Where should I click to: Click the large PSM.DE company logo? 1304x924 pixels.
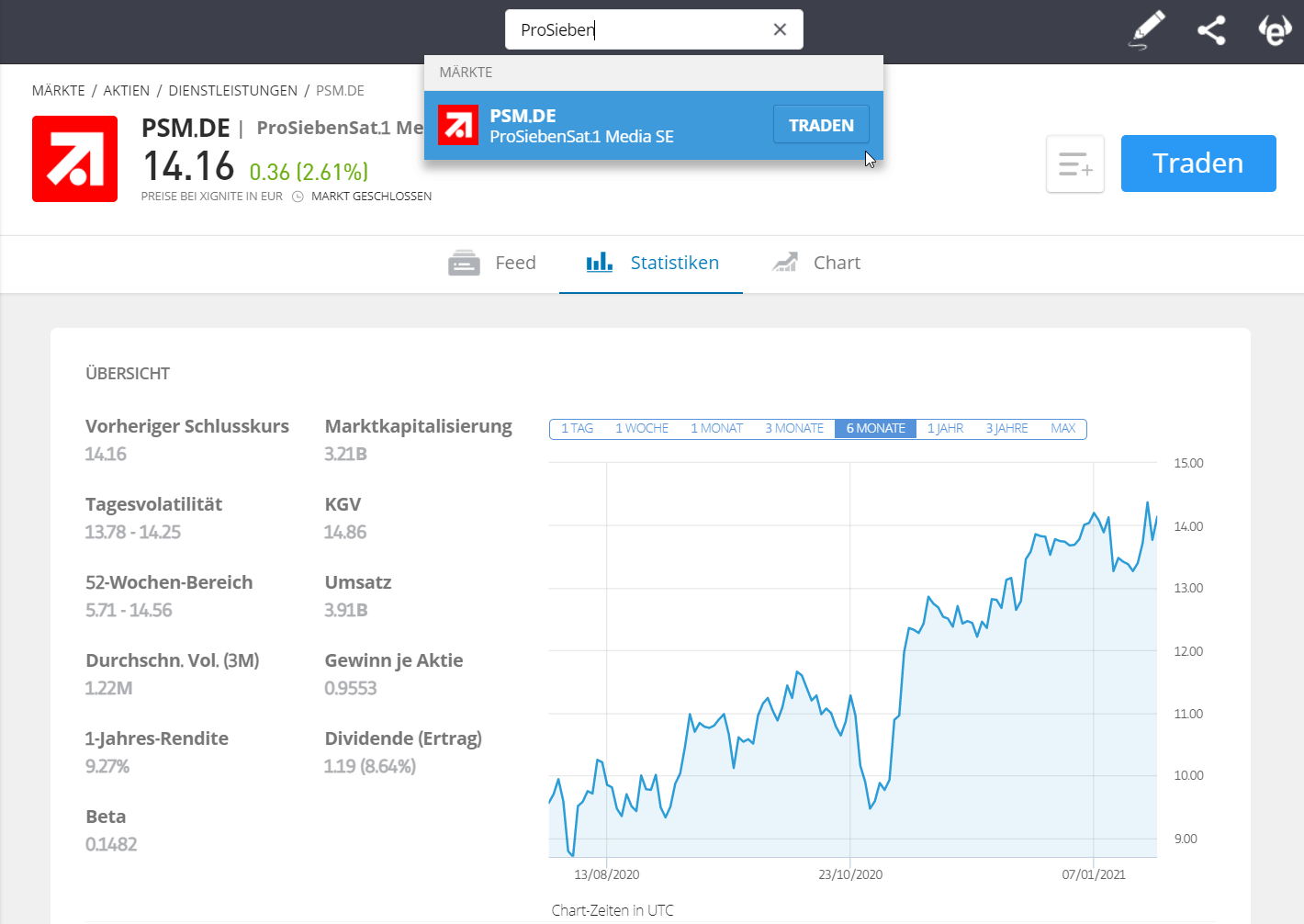(74, 159)
